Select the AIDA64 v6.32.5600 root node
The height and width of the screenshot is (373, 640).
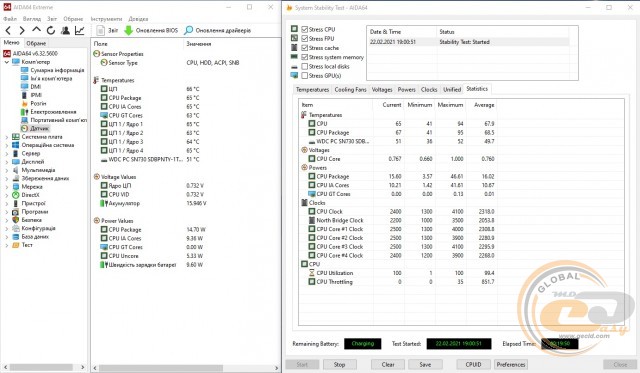tap(35, 53)
